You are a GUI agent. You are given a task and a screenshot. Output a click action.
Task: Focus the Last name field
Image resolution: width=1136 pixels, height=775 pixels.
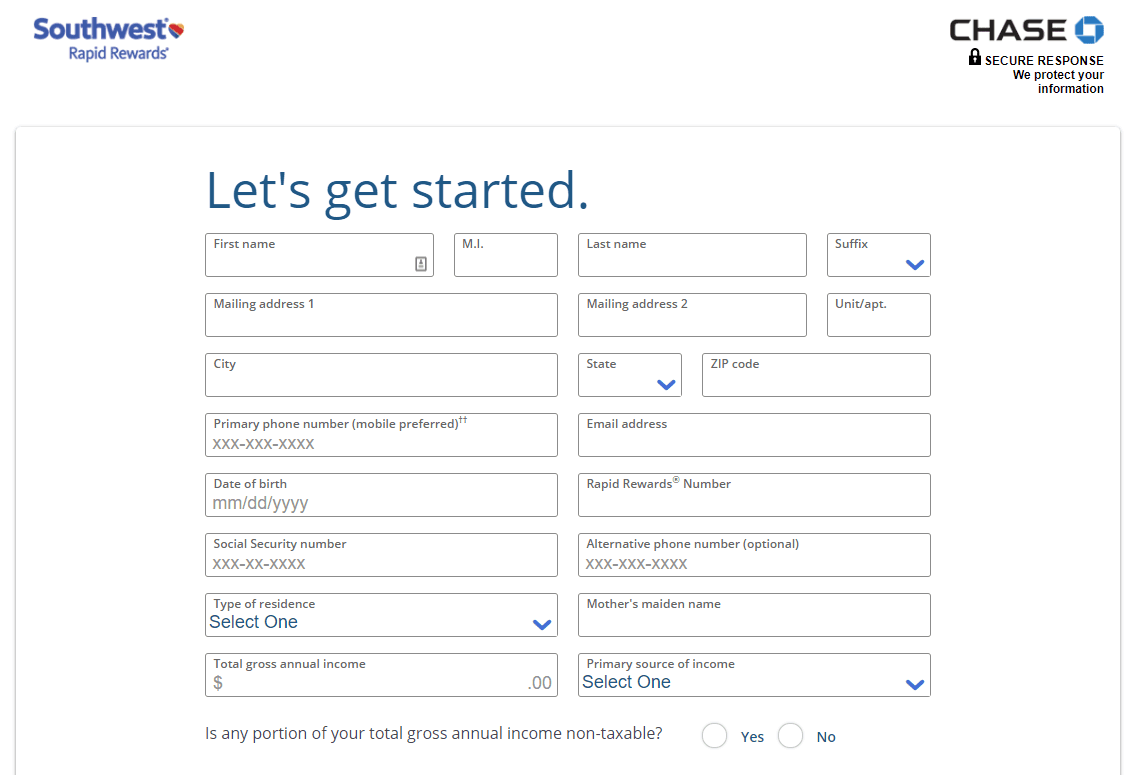pos(692,255)
